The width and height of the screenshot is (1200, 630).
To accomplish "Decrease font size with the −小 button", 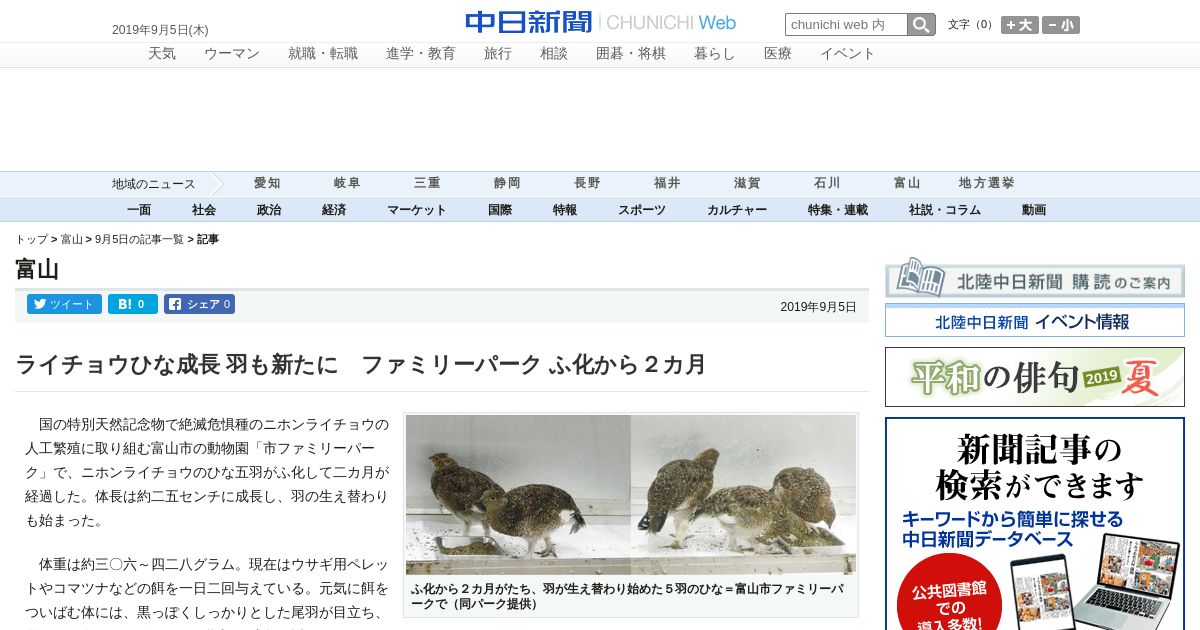I will click(1061, 25).
